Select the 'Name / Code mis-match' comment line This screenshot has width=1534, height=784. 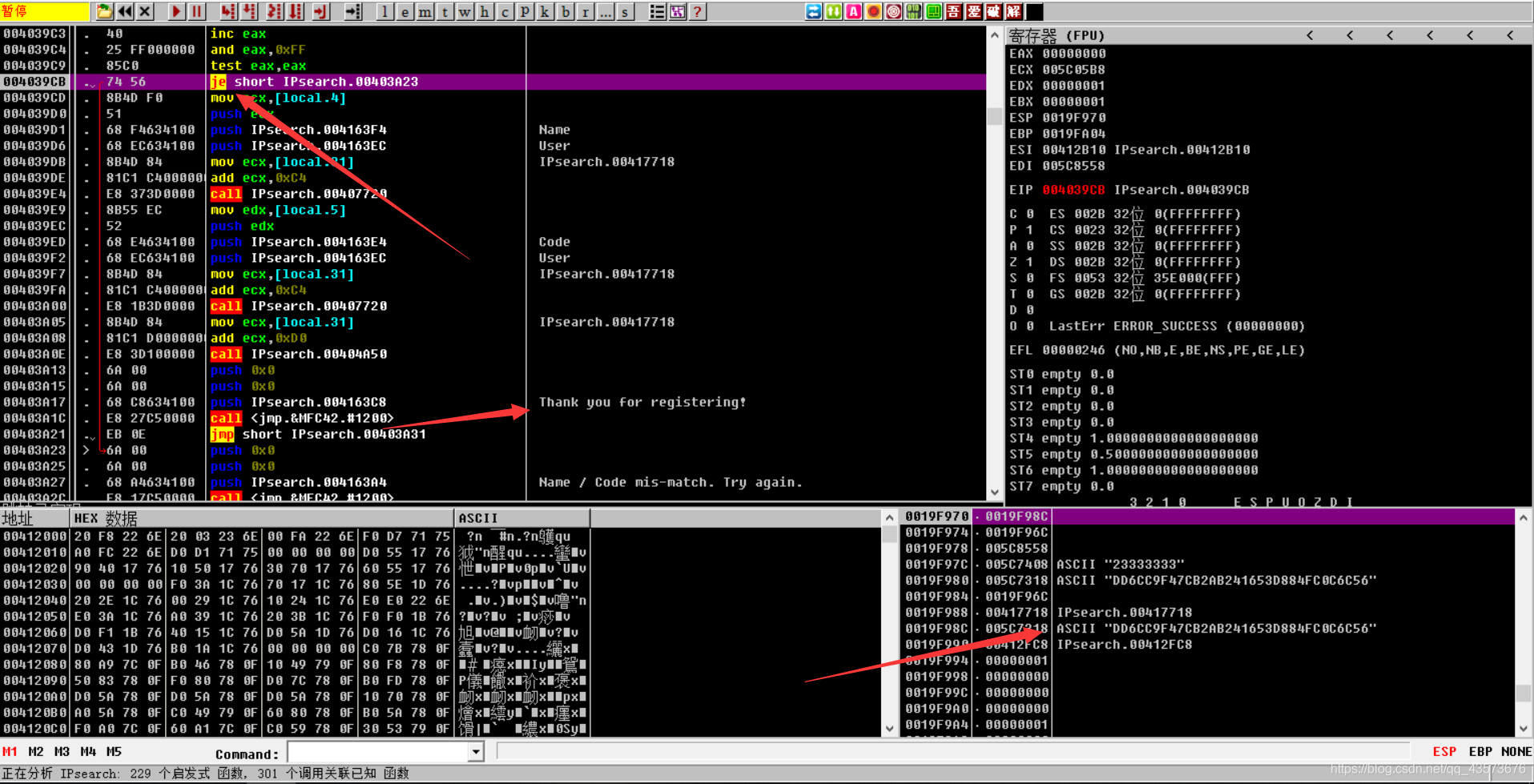pyautogui.click(x=670, y=482)
